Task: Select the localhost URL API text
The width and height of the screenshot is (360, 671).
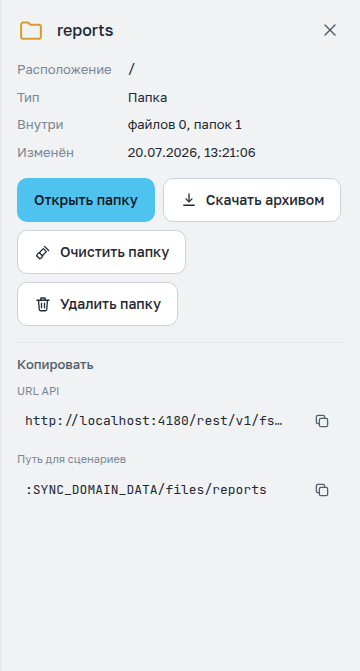Action: coord(154,421)
